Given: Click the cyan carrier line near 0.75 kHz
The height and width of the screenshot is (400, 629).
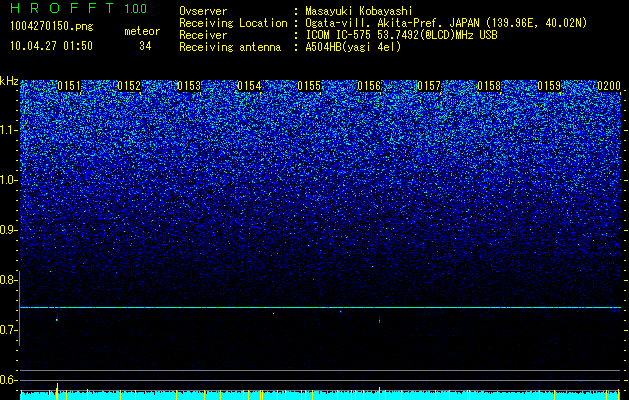Looking at the screenshot, I should click(320, 307).
